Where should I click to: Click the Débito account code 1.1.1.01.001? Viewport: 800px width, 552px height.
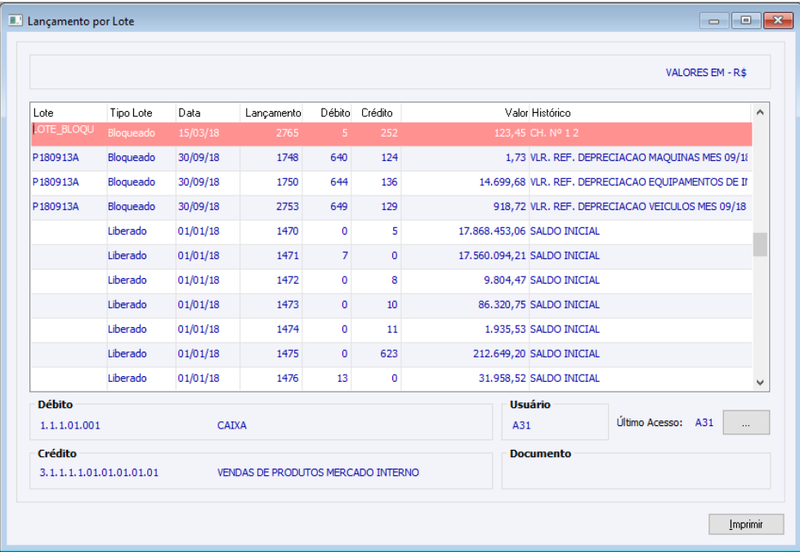[70, 425]
